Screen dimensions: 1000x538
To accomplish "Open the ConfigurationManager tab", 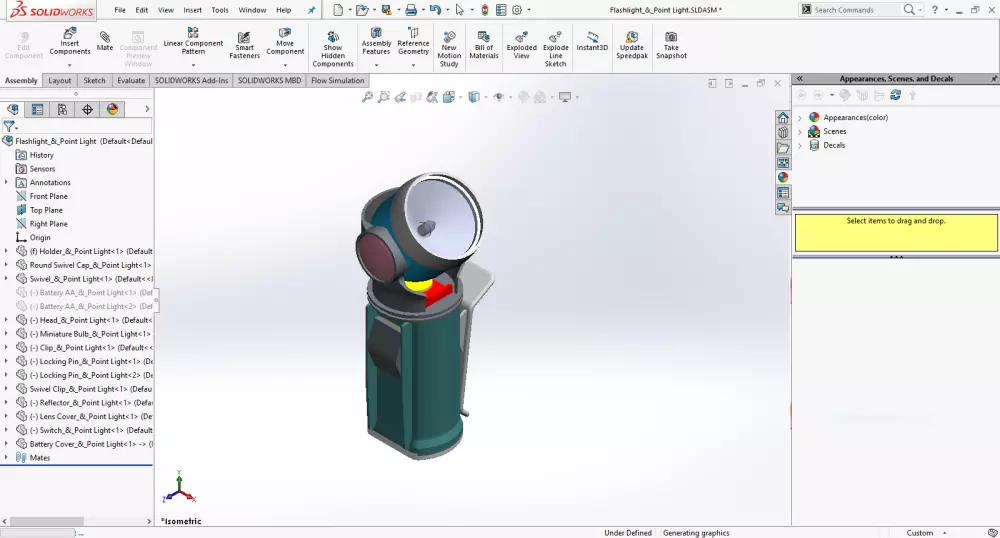I will tap(62, 109).
